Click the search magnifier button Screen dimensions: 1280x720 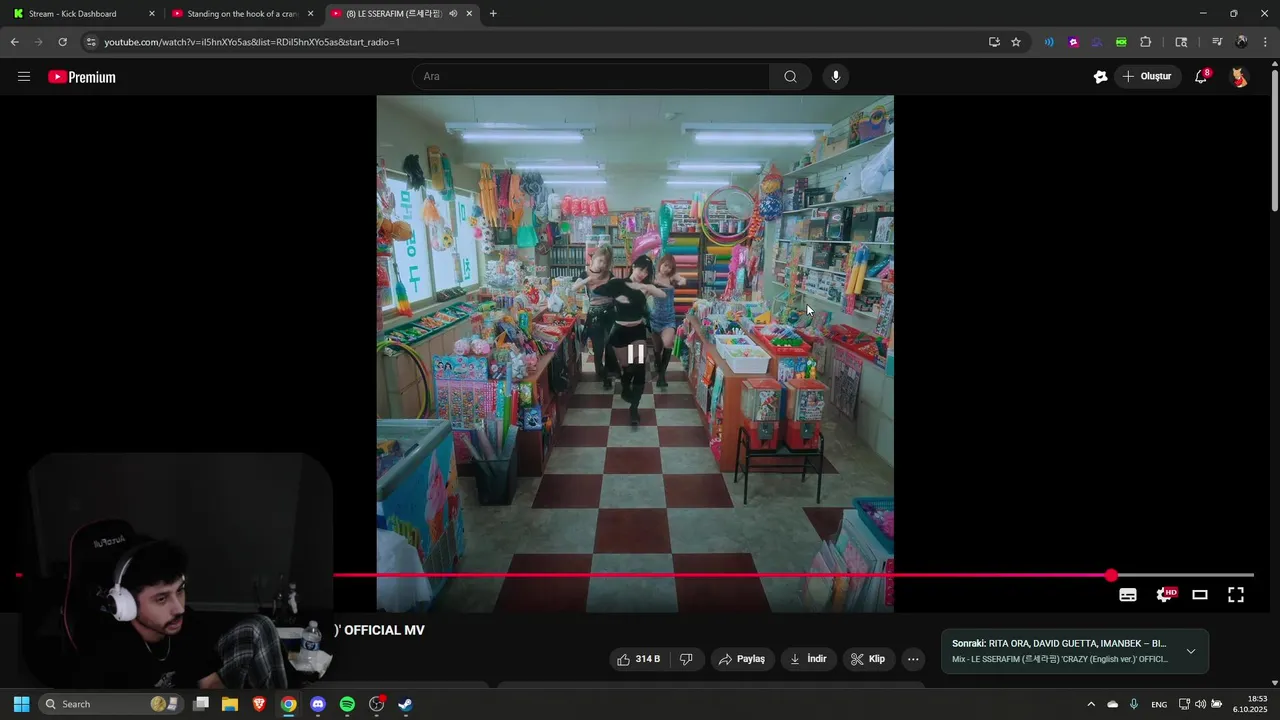tap(790, 77)
